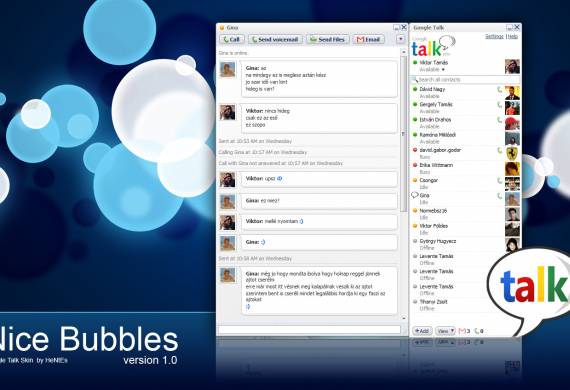Click the call icon next to david.gabor.godor

(x=499, y=150)
